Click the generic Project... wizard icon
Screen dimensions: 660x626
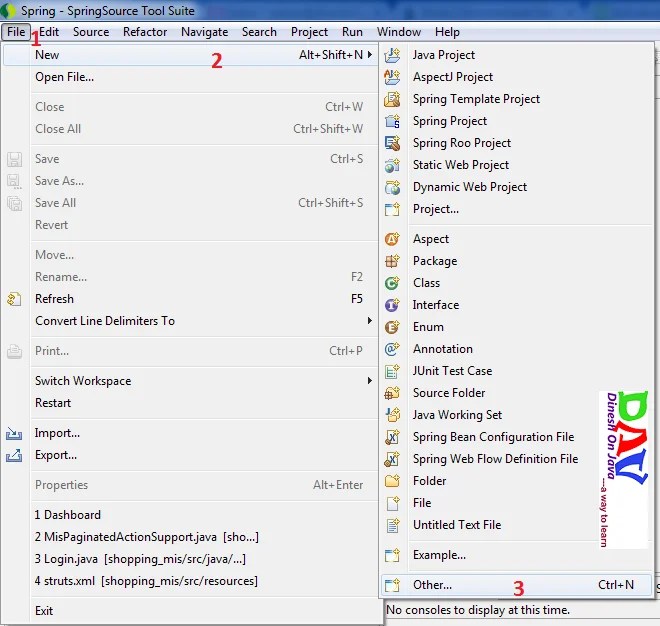tap(392, 209)
